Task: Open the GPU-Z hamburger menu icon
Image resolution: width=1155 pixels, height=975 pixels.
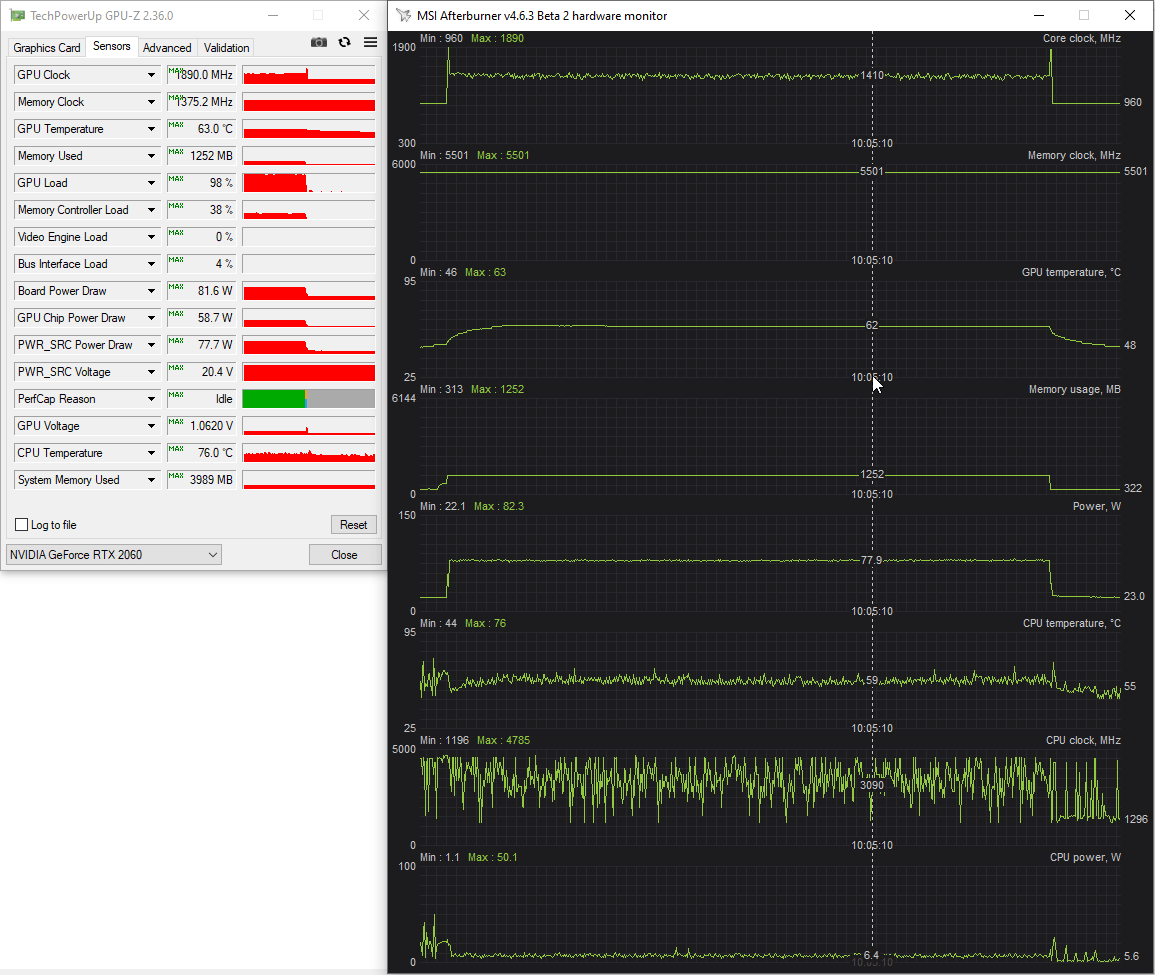Action: tap(371, 43)
